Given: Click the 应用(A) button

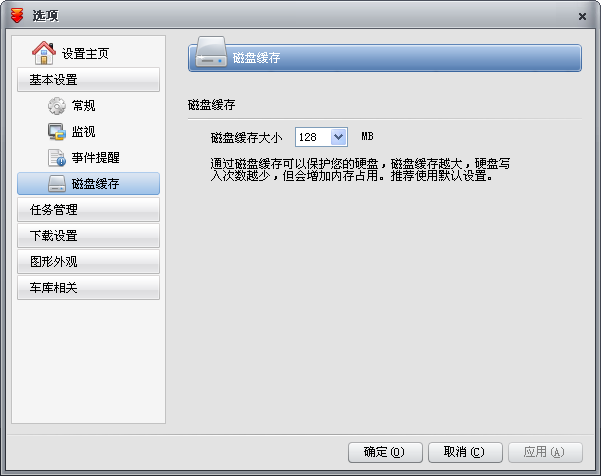Looking at the screenshot, I should (x=544, y=452).
